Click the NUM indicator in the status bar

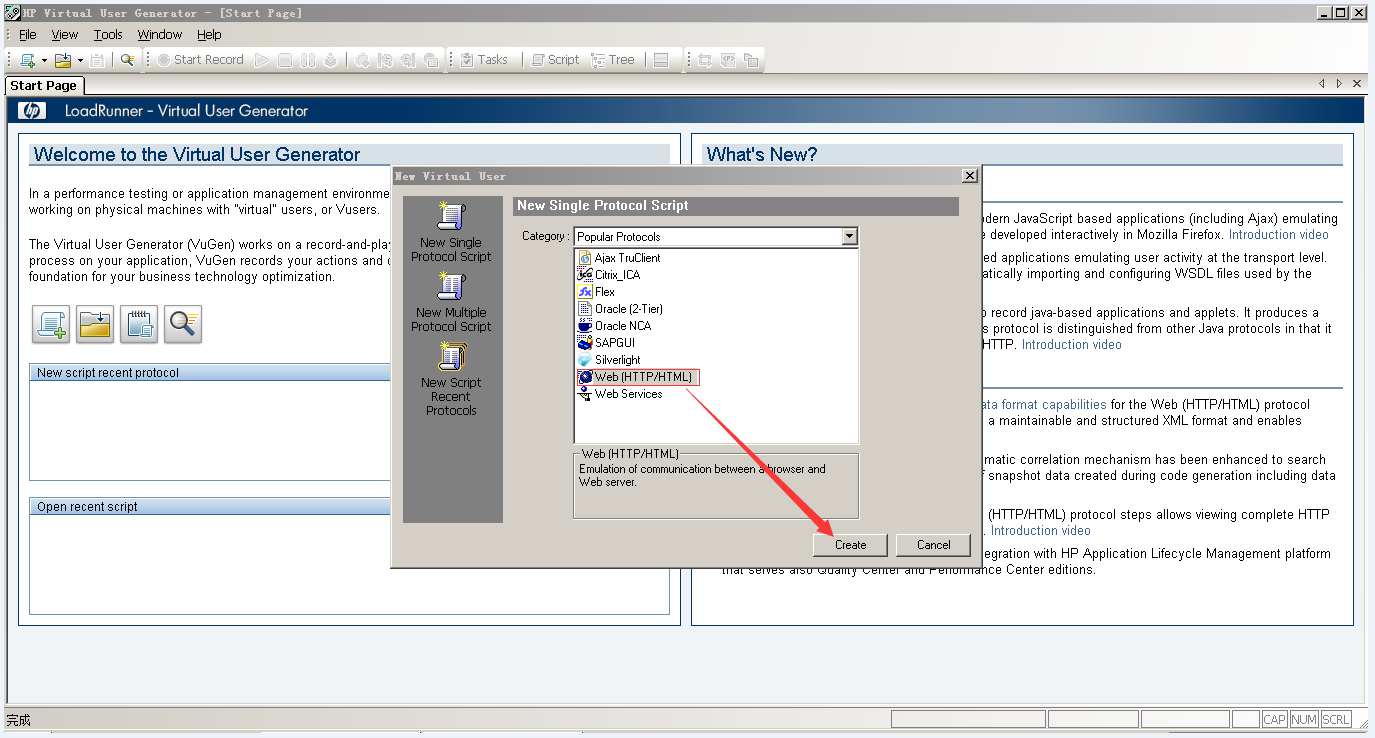click(1304, 720)
